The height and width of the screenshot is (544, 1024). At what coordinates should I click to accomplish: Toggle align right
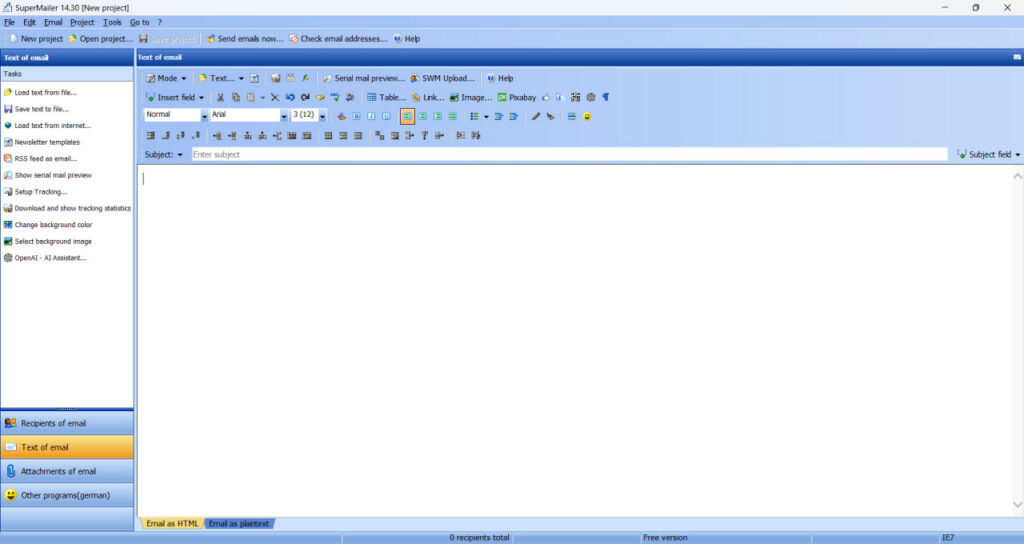point(438,116)
